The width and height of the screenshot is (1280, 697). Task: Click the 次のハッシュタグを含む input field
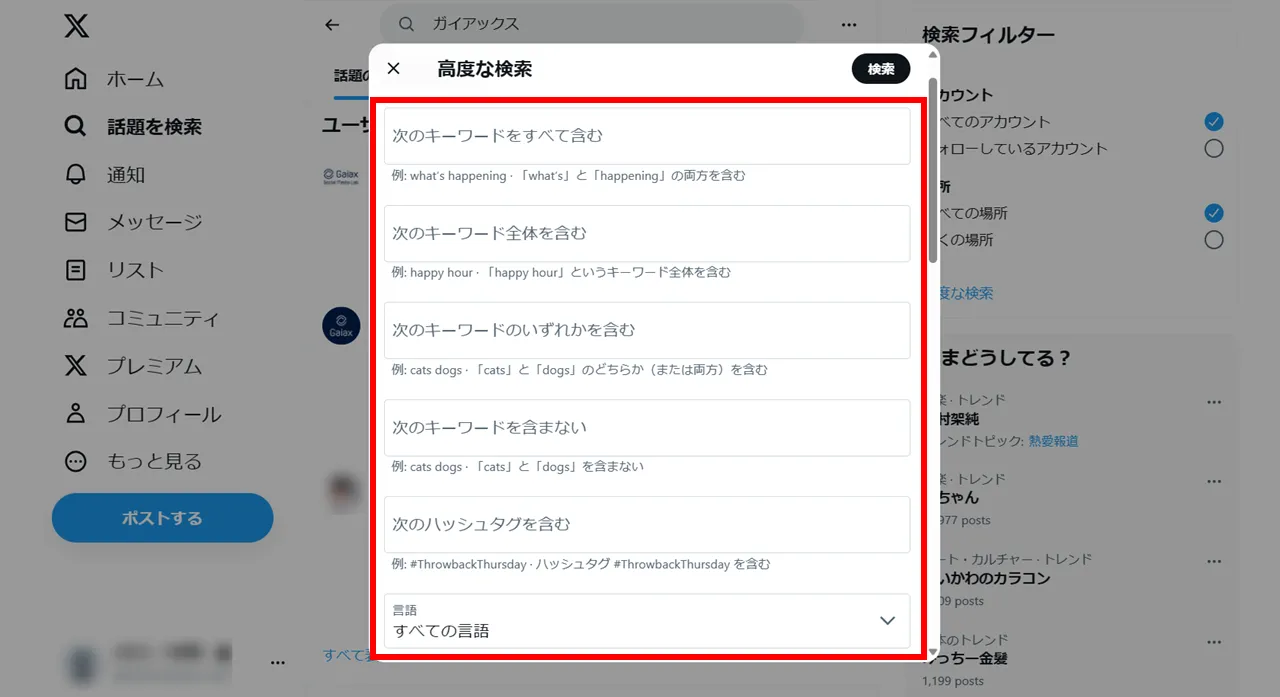pos(645,524)
